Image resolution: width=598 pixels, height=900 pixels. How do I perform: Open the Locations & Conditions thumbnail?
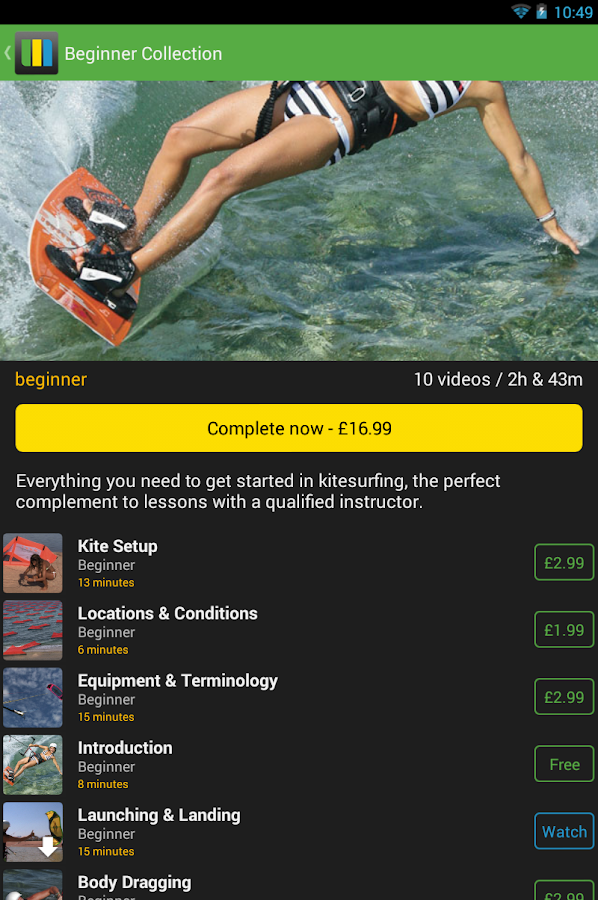[x=33, y=630]
